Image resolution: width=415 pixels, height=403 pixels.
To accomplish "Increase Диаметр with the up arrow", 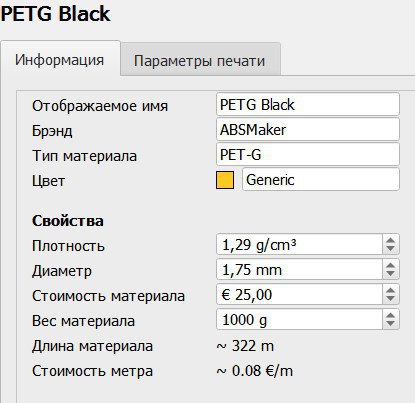I will 390,264.
